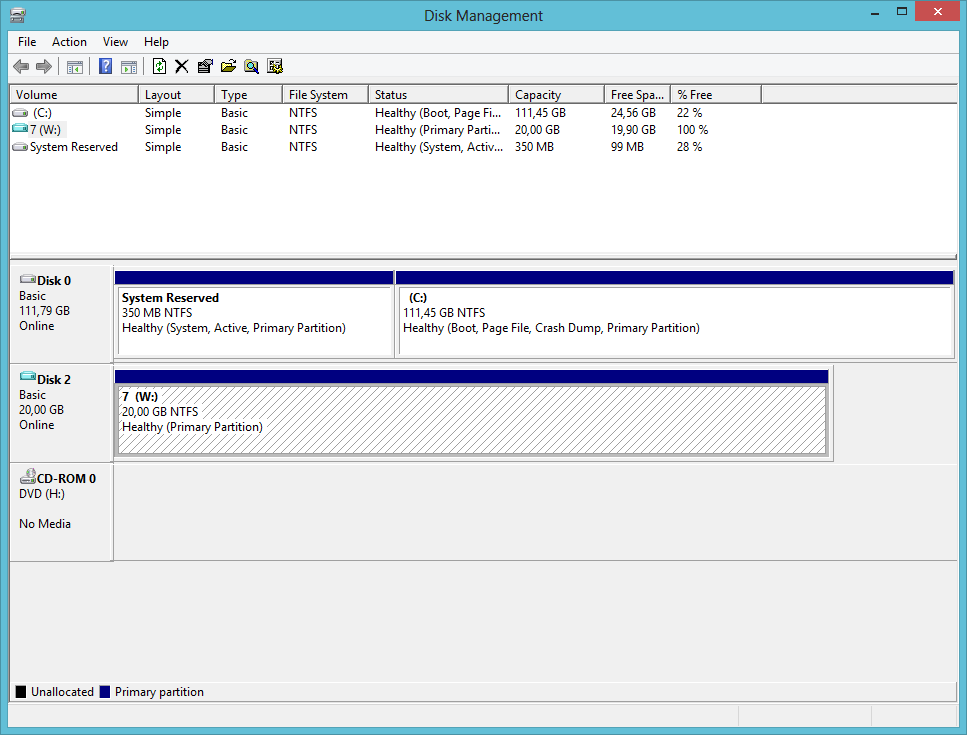
Task: Click the Forward arrow toolbar icon
Action: tap(43, 67)
